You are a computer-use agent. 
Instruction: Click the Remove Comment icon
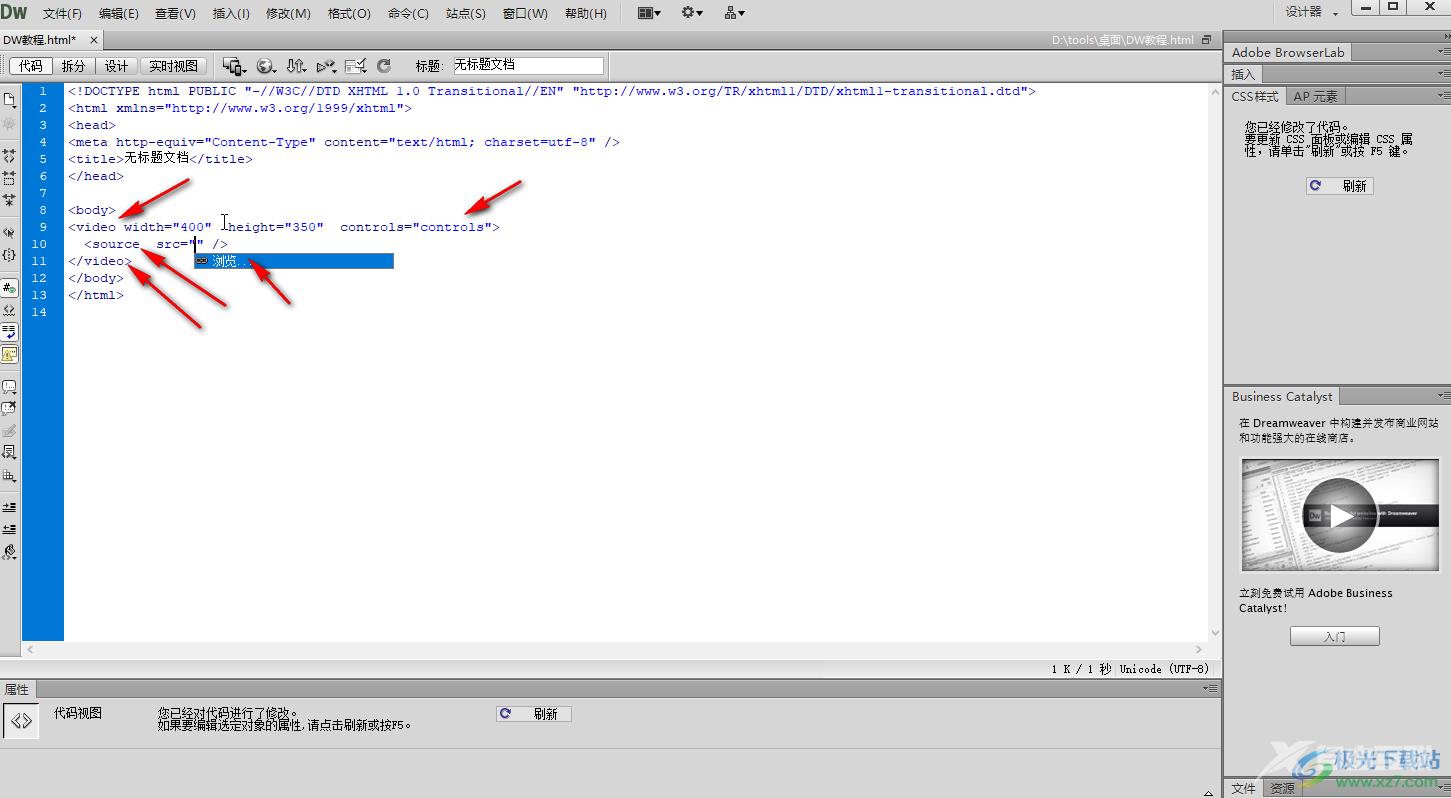[x=9, y=409]
